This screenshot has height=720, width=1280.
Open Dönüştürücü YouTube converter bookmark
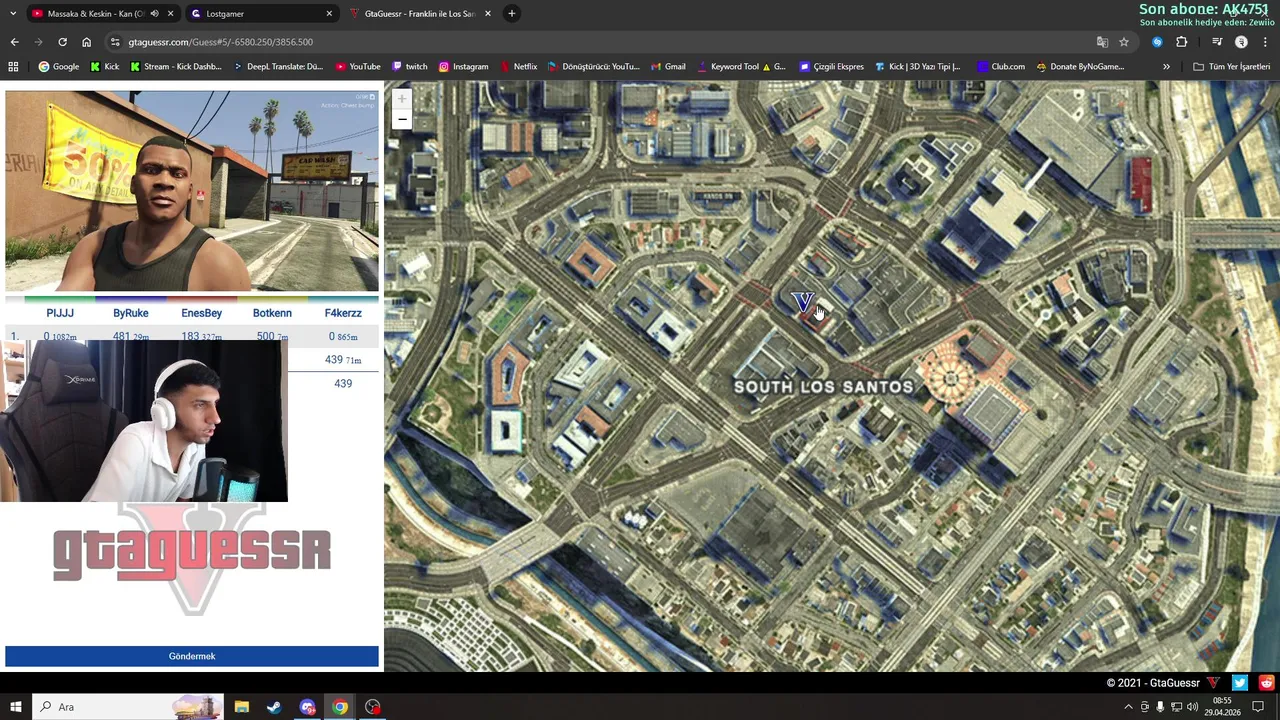pos(594,67)
